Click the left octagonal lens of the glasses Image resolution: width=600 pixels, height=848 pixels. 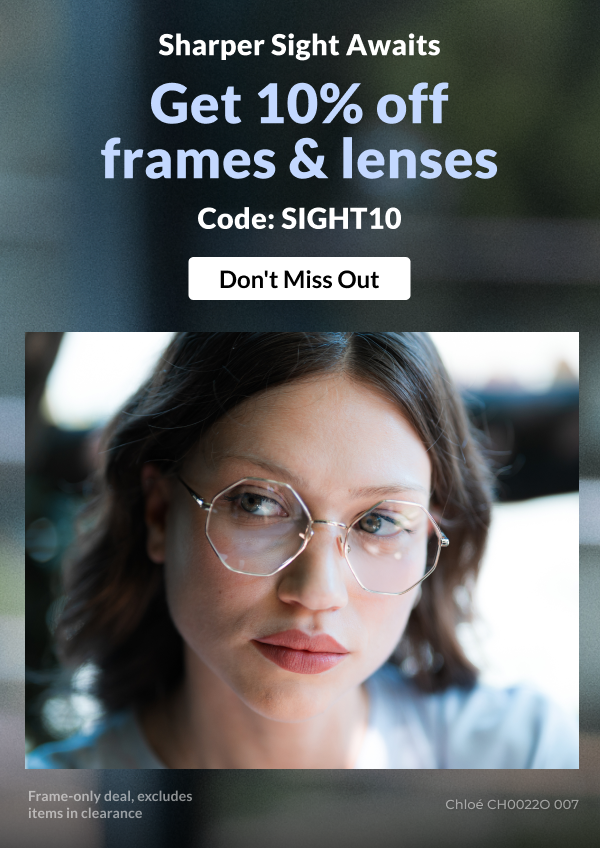(x=258, y=526)
